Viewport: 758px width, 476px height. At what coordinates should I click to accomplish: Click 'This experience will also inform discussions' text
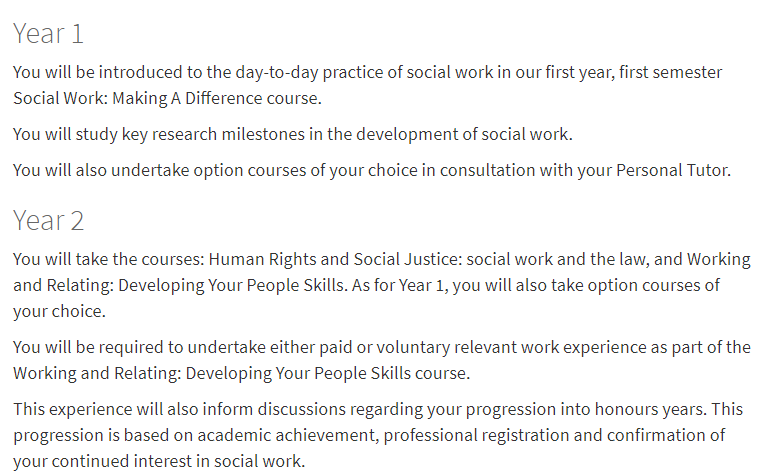point(179,409)
